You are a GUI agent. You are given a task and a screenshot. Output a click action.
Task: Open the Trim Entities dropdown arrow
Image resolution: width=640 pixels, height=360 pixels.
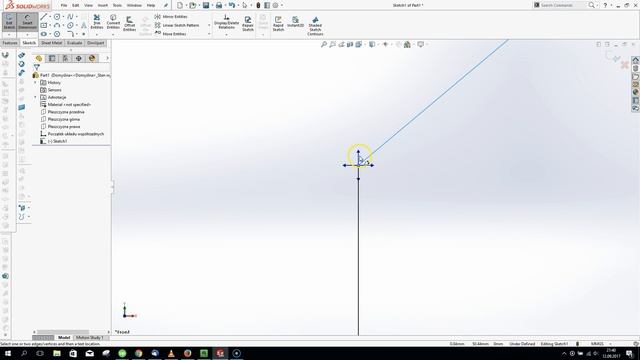tap(97, 34)
